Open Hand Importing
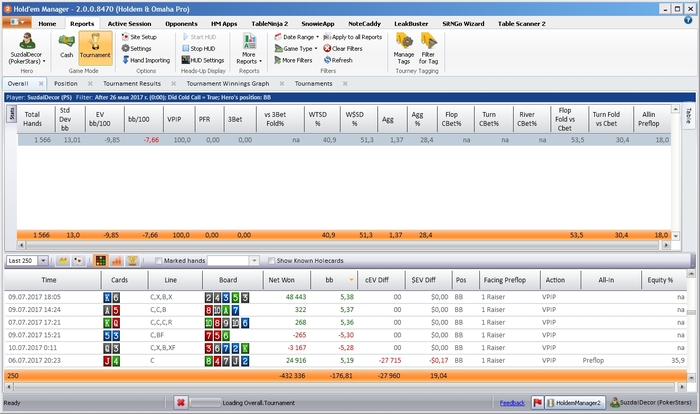 [146, 60]
